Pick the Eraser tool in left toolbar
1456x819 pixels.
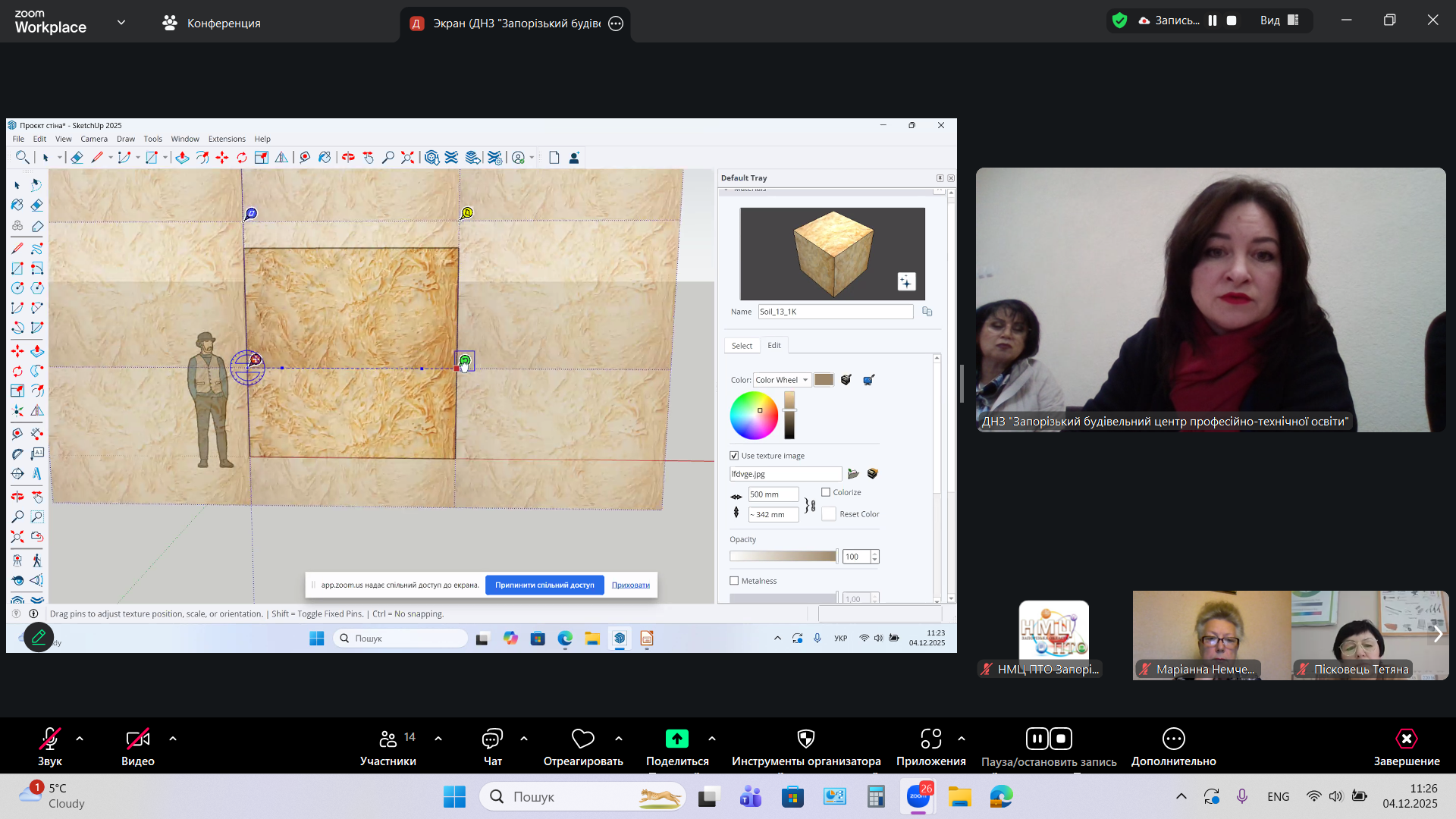37,205
